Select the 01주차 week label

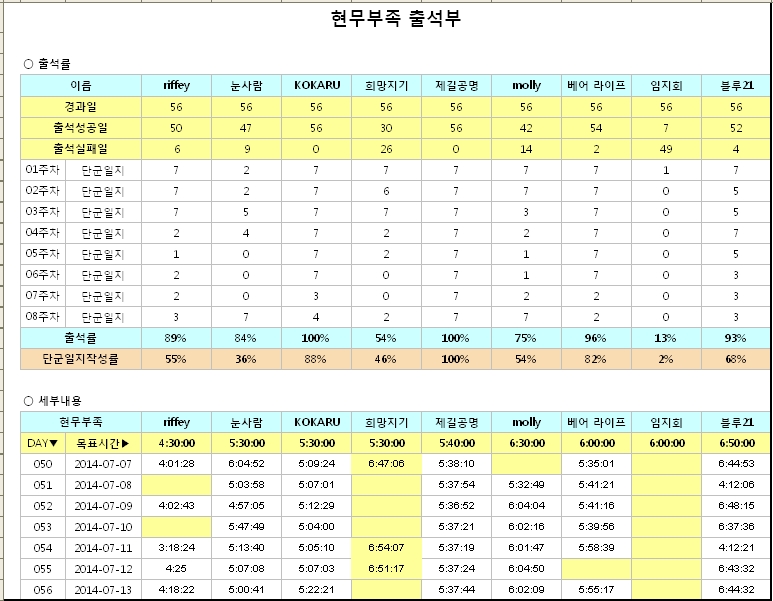coord(43,170)
